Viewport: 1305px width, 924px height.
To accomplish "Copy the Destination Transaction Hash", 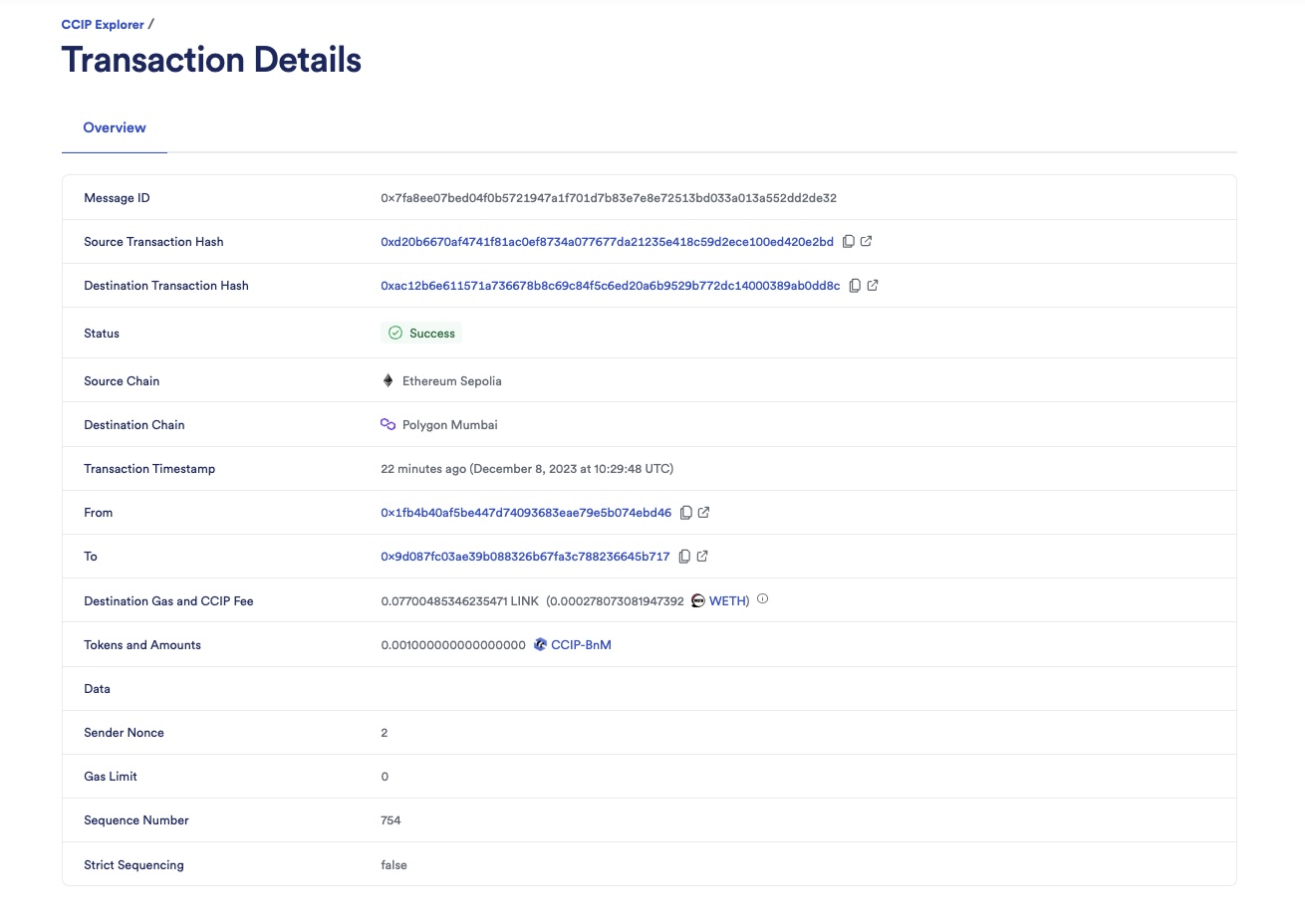I will [x=855, y=286].
